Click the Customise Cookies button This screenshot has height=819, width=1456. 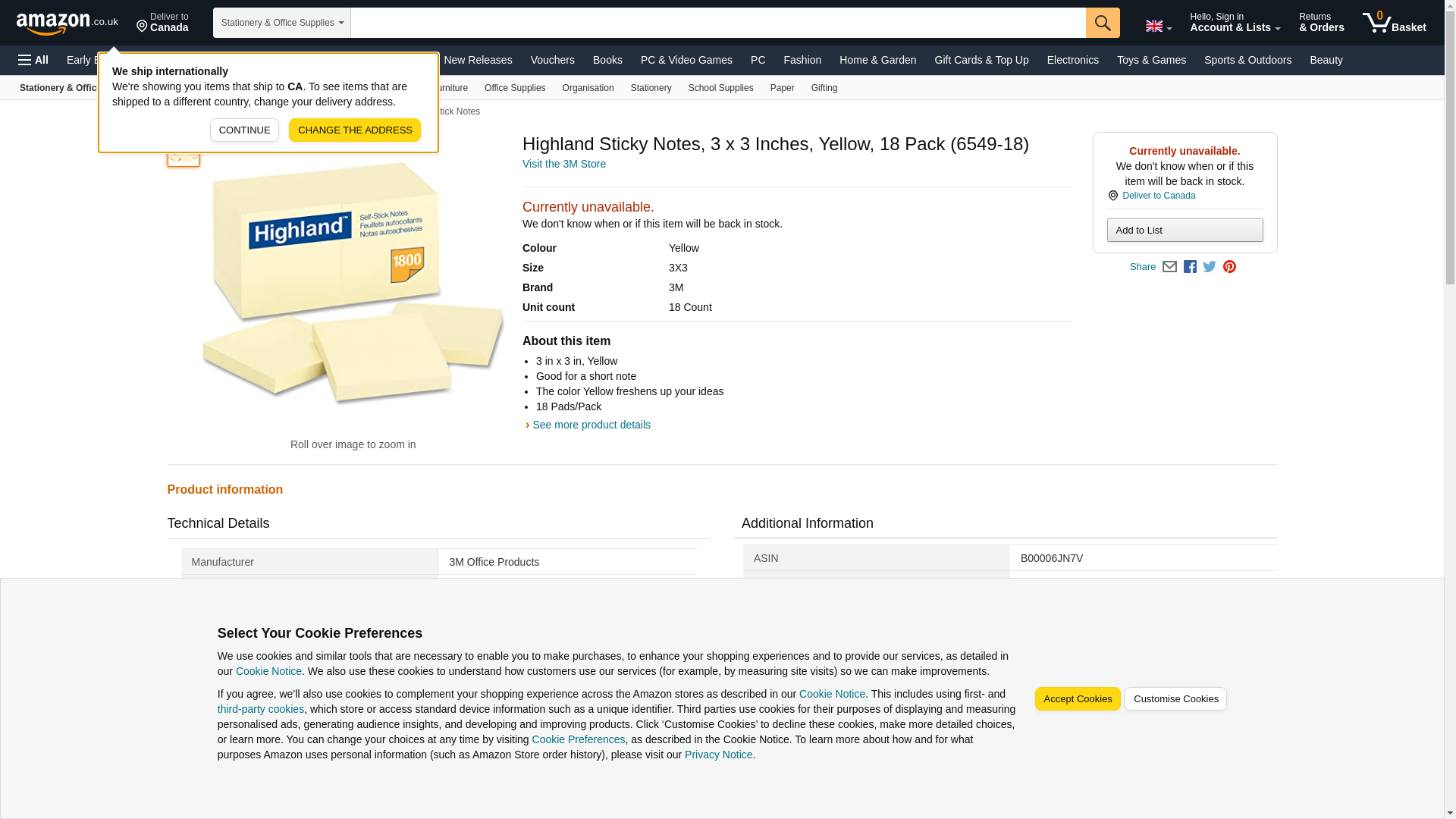pyautogui.click(x=1175, y=699)
